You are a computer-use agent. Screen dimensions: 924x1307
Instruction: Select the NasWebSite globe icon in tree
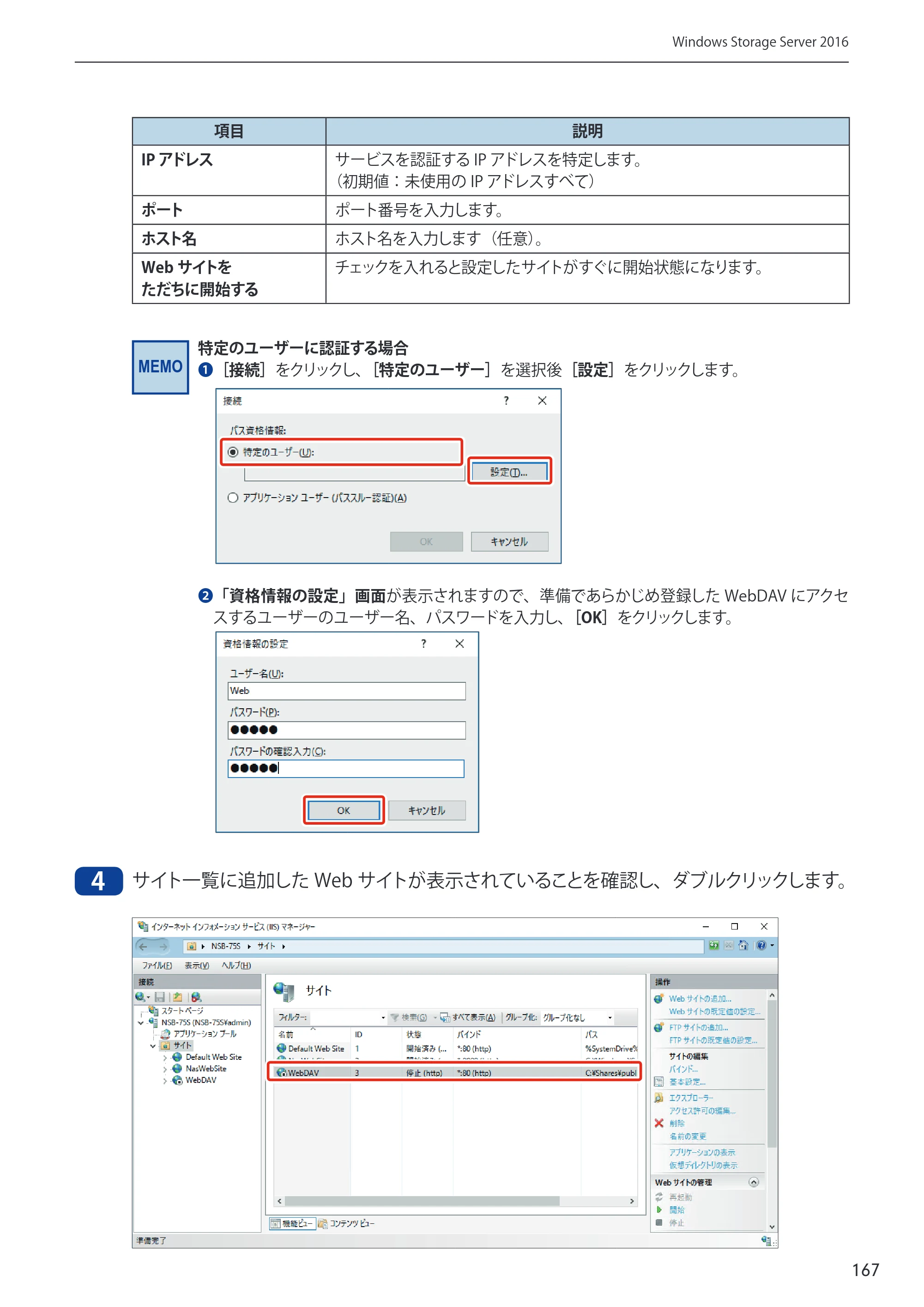(x=177, y=1069)
